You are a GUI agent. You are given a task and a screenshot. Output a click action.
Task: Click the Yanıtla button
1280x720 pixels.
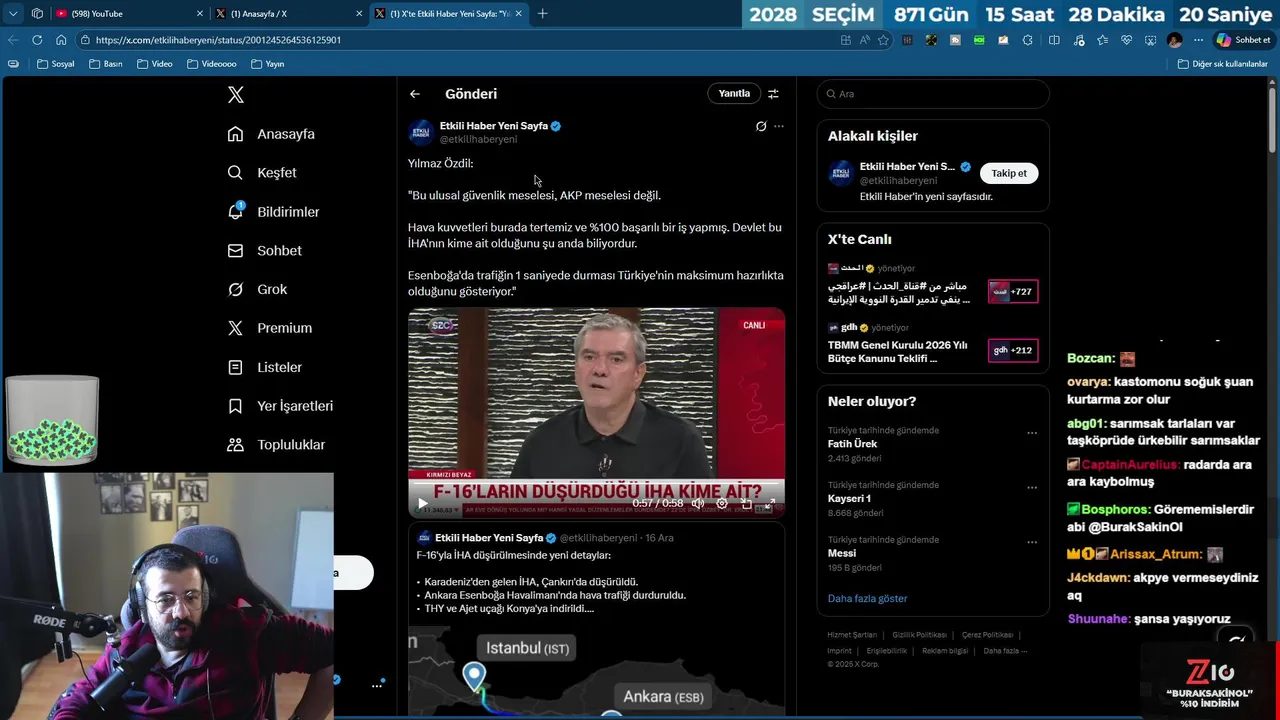click(734, 93)
